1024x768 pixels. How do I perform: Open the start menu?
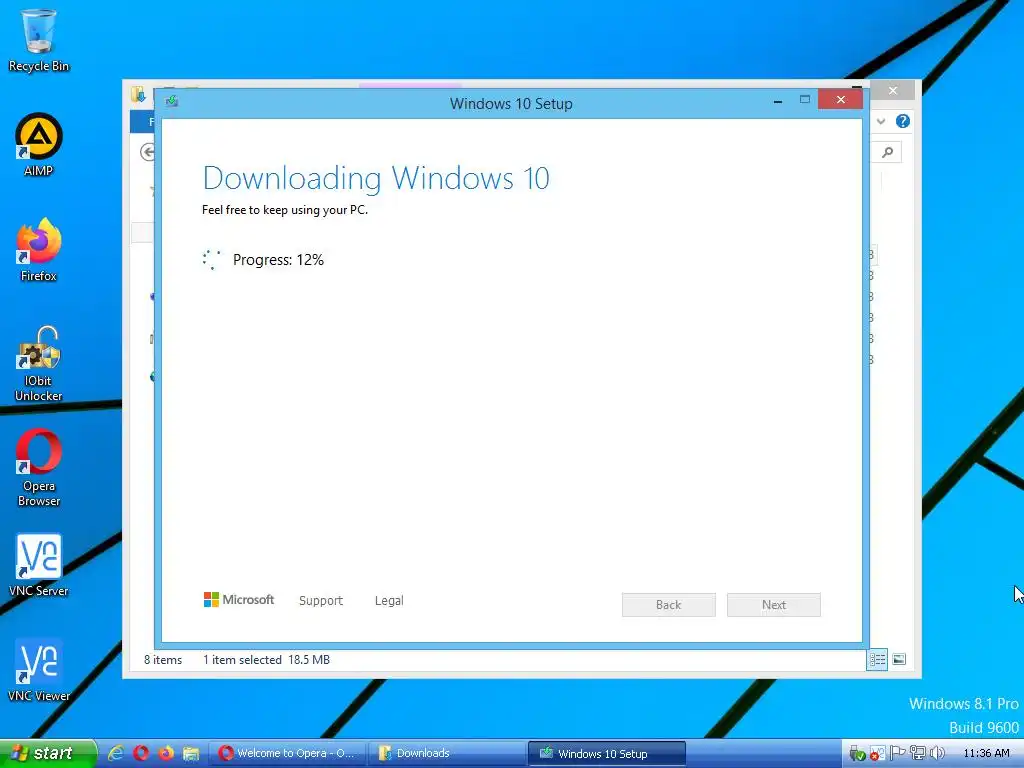coord(48,753)
